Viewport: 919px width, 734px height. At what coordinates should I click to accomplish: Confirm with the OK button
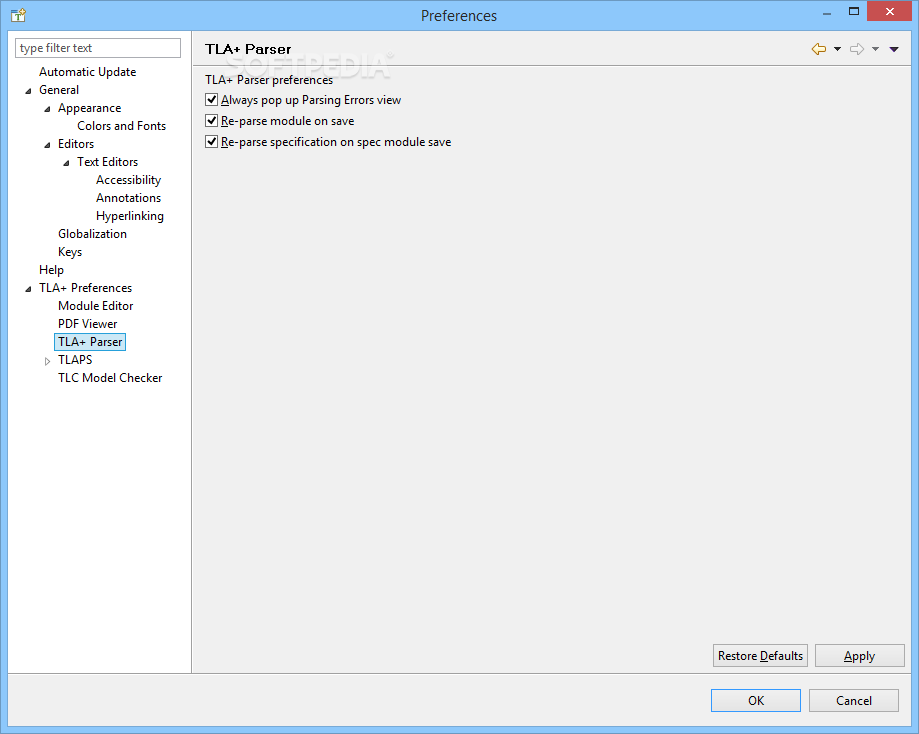click(x=755, y=701)
